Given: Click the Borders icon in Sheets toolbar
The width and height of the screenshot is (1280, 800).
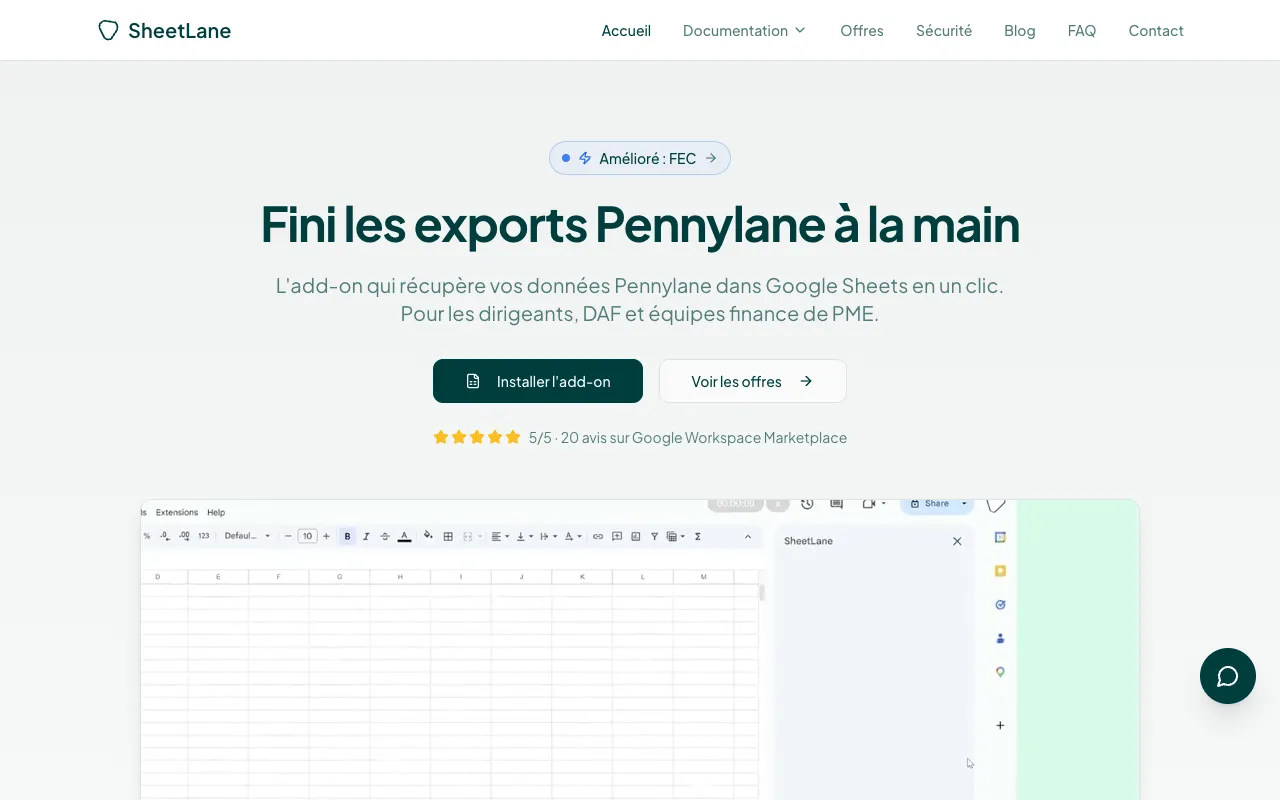Looking at the screenshot, I should pyautogui.click(x=448, y=536).
